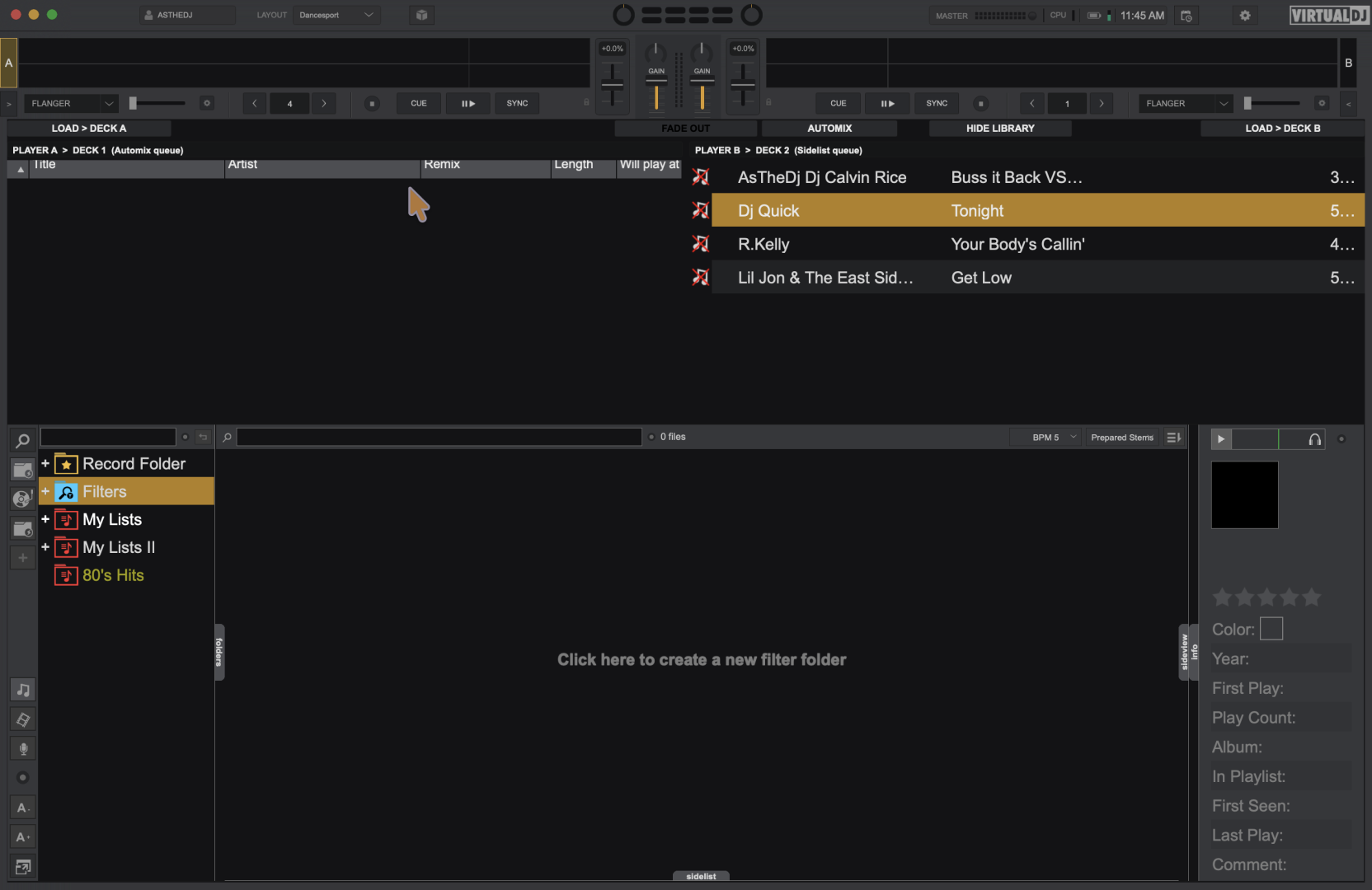Open the Dancesport layout dropdown
Viewport: 1372px width, 890px height.
[336, 15]
